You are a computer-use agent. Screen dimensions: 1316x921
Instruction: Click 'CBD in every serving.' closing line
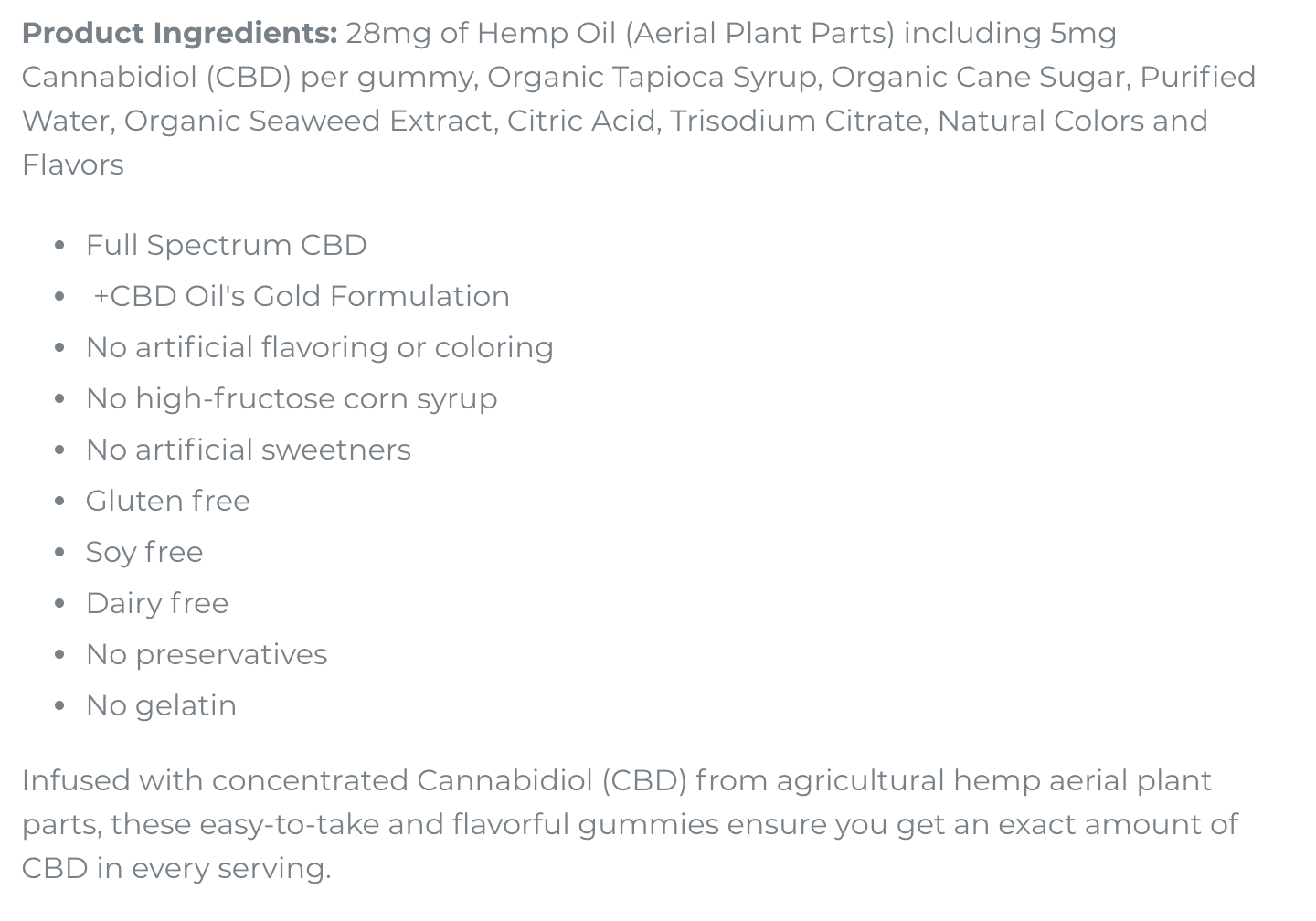click(x=176, y=869)
